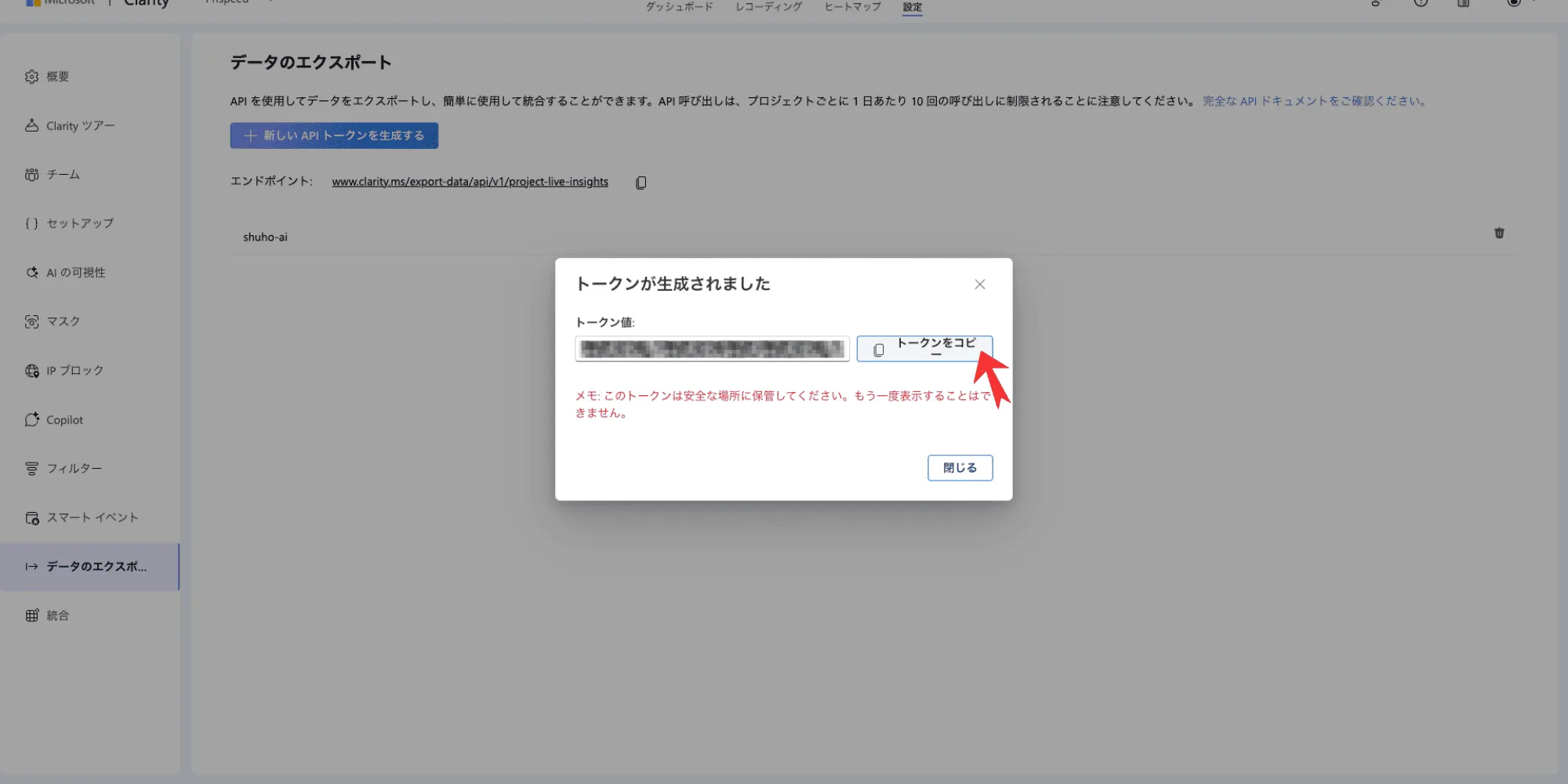This screenshot has width=1568, height=784.
Task: Click the 概要 gear icon
Action: click(31, 76)
